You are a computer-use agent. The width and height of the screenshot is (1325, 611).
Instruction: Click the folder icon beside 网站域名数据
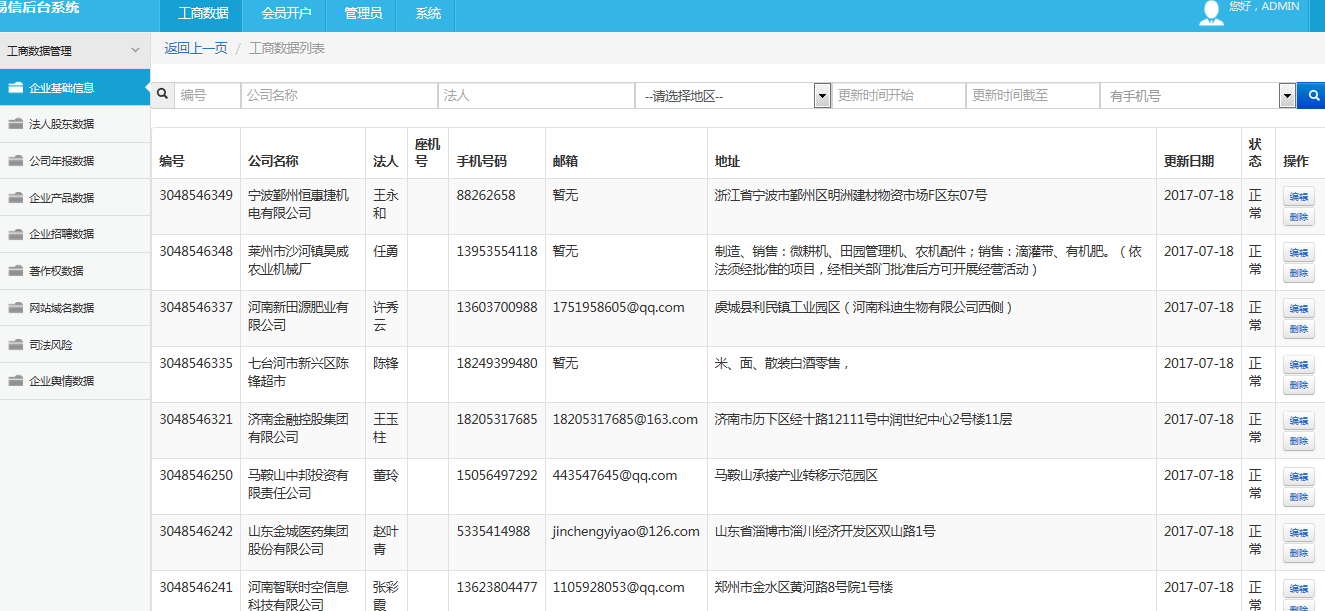pyautogui.click(x=15, y=307)
